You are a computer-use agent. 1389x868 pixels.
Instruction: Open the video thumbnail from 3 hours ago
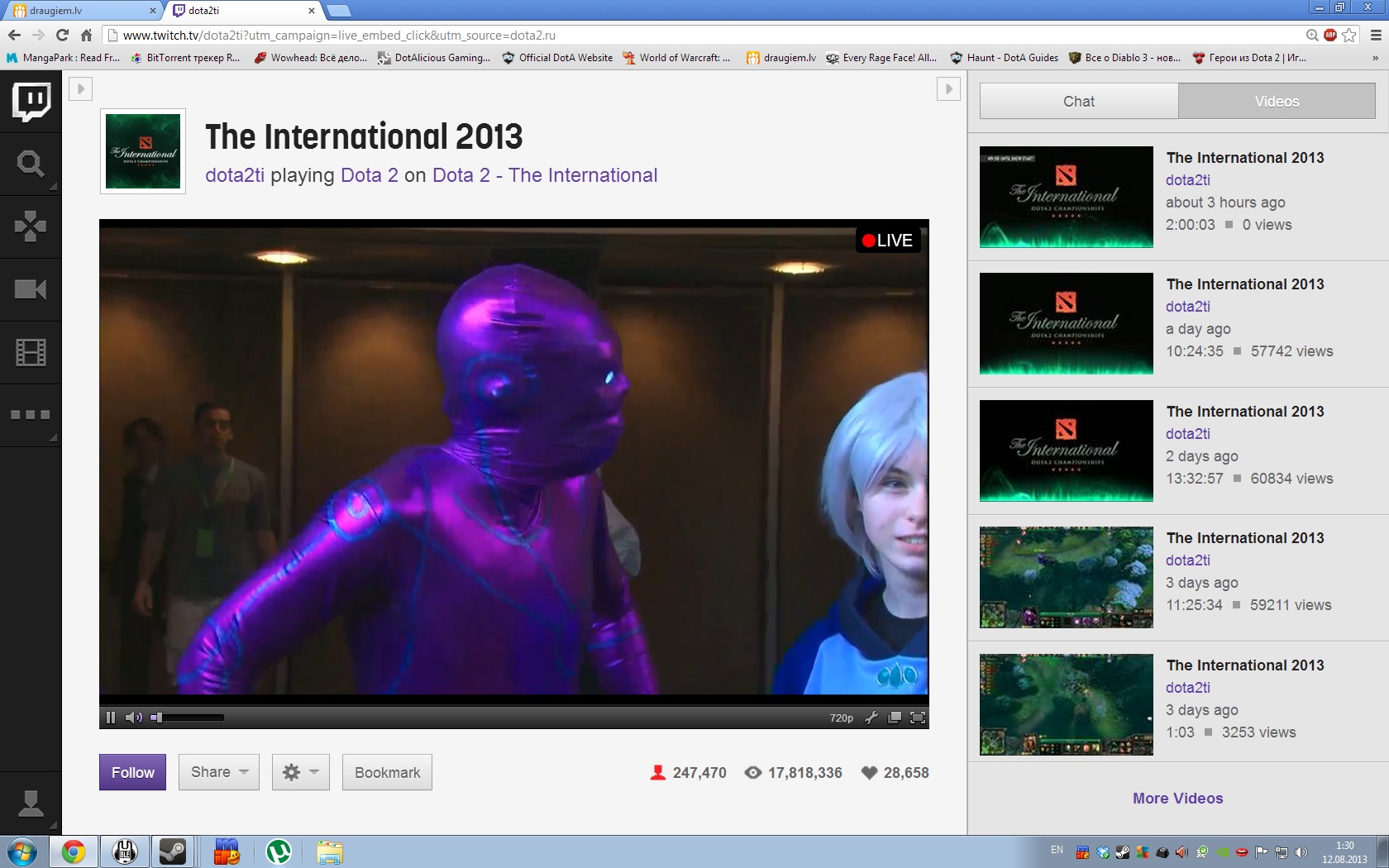click(1066, 197)
